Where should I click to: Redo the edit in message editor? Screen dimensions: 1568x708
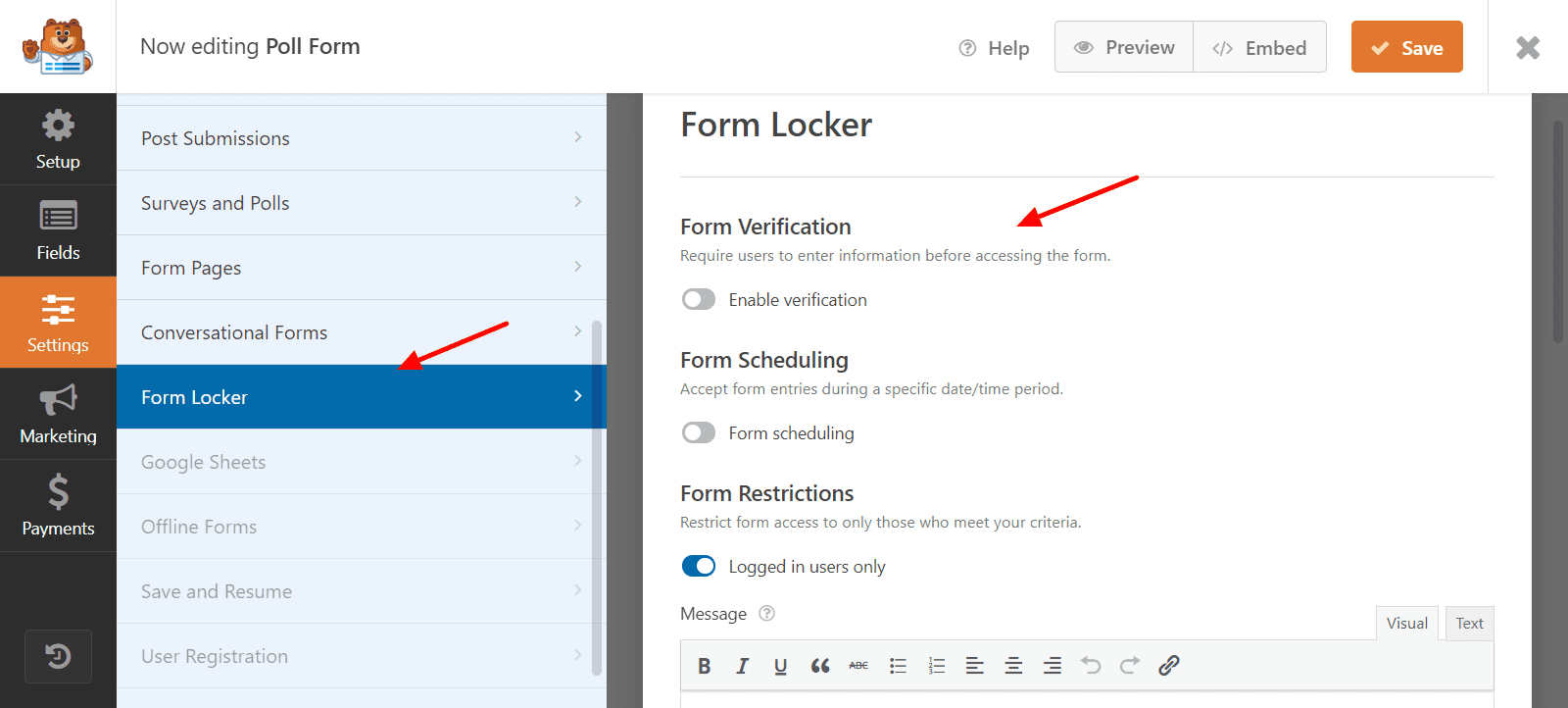click(x=1129, y=666)
